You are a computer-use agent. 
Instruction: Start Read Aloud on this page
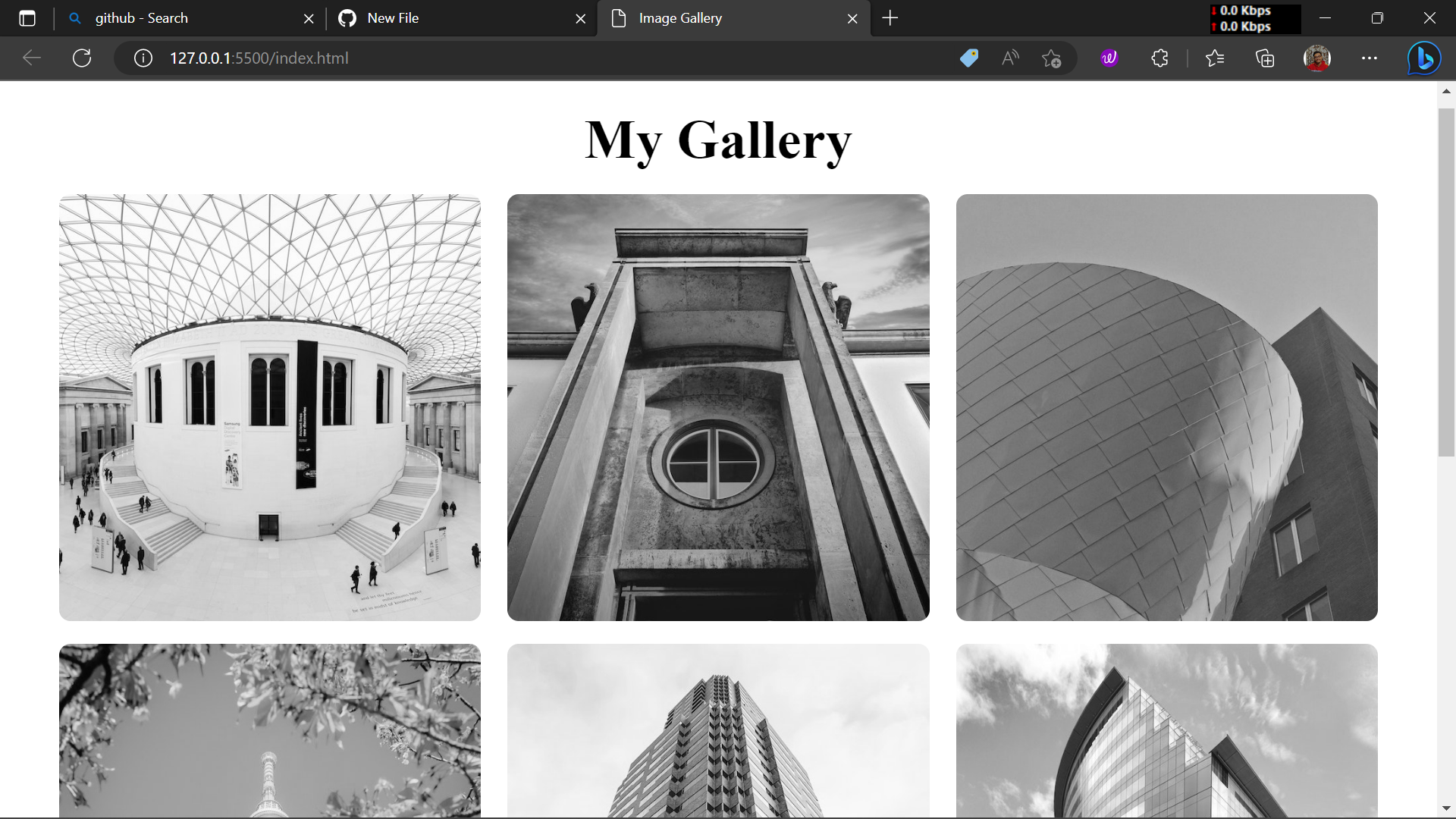click(x=1010, y=58)
